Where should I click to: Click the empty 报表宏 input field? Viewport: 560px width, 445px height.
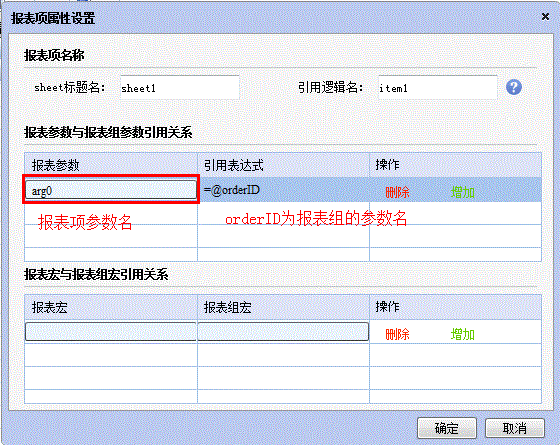[111, 331]
